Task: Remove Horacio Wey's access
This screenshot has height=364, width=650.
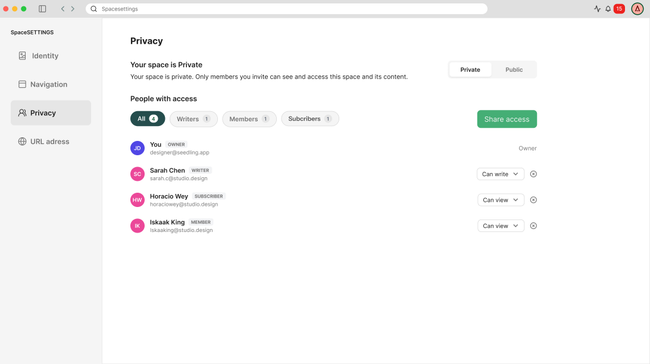Action: 533,200
